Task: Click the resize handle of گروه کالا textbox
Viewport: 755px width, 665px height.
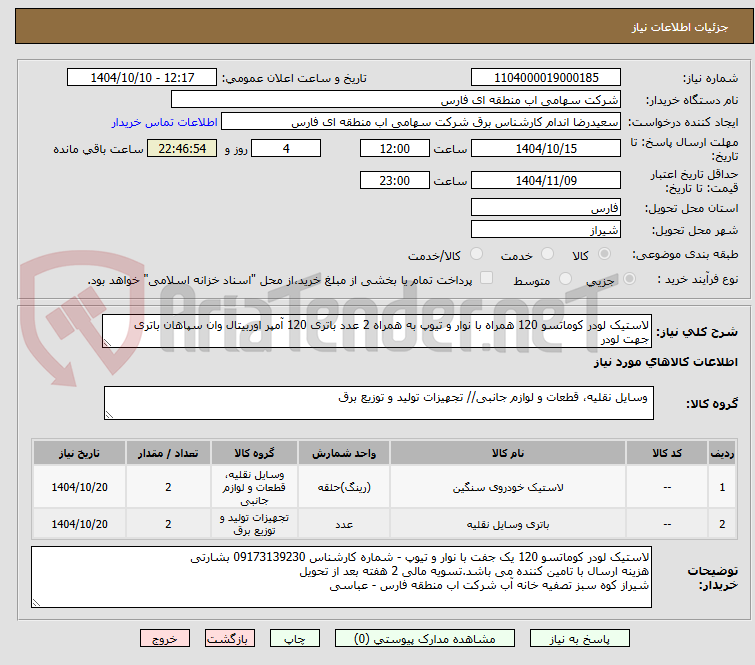Action: 109,415
